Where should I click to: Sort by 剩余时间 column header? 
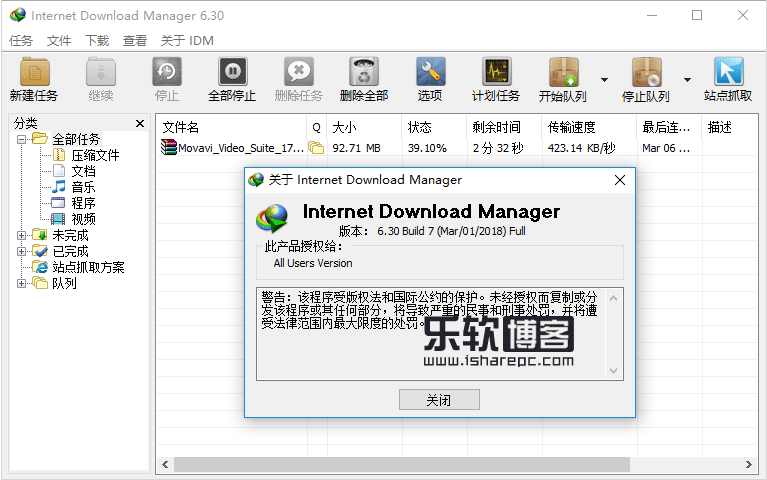pyautogui.click(x=504, y=128)
